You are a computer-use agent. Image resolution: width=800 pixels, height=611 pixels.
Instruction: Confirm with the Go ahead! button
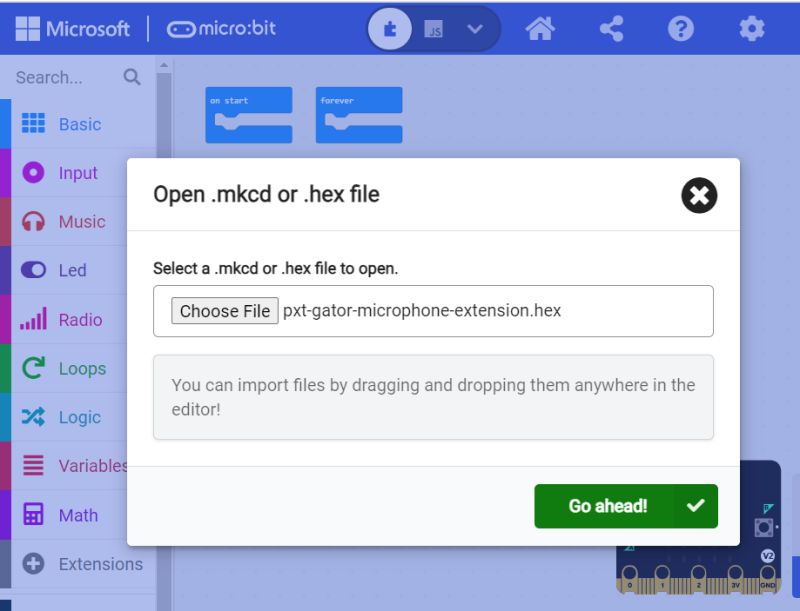(626, 506)
